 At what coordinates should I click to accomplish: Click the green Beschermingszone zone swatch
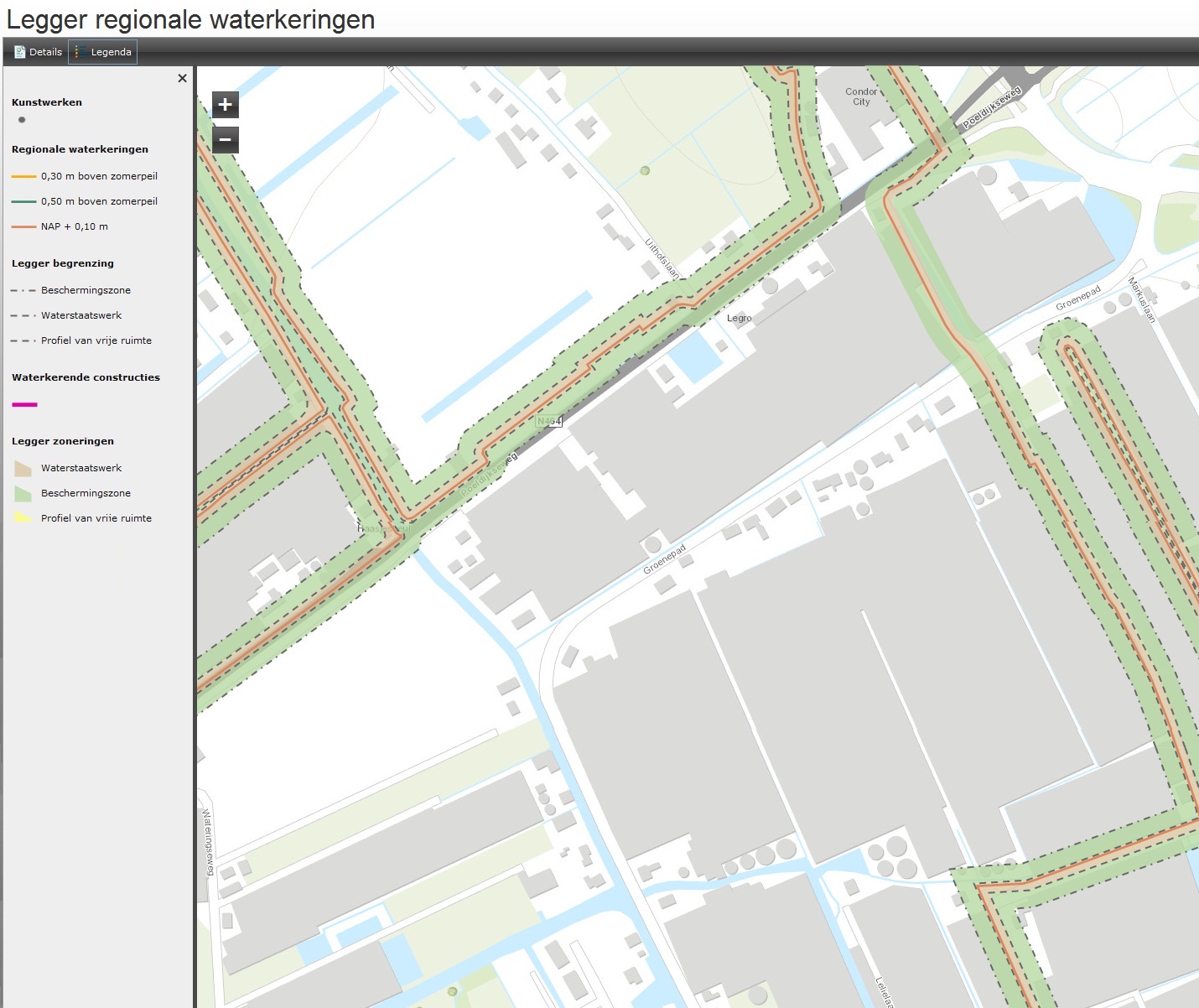[x=23, y=493]
